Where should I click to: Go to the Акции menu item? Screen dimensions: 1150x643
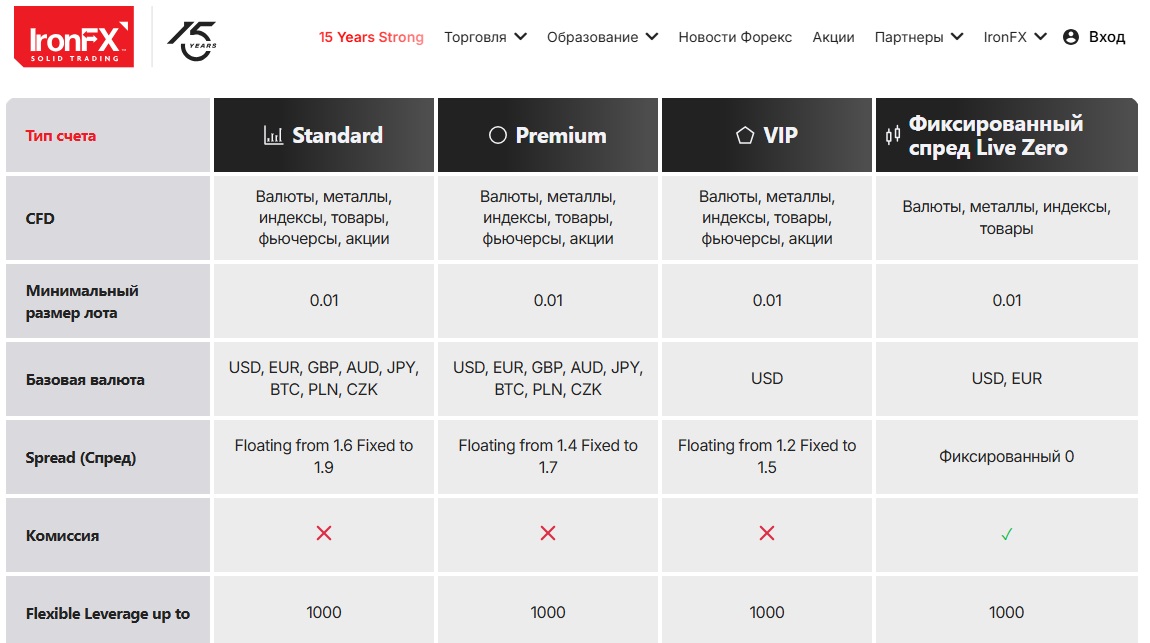click(x=833, y=37)
